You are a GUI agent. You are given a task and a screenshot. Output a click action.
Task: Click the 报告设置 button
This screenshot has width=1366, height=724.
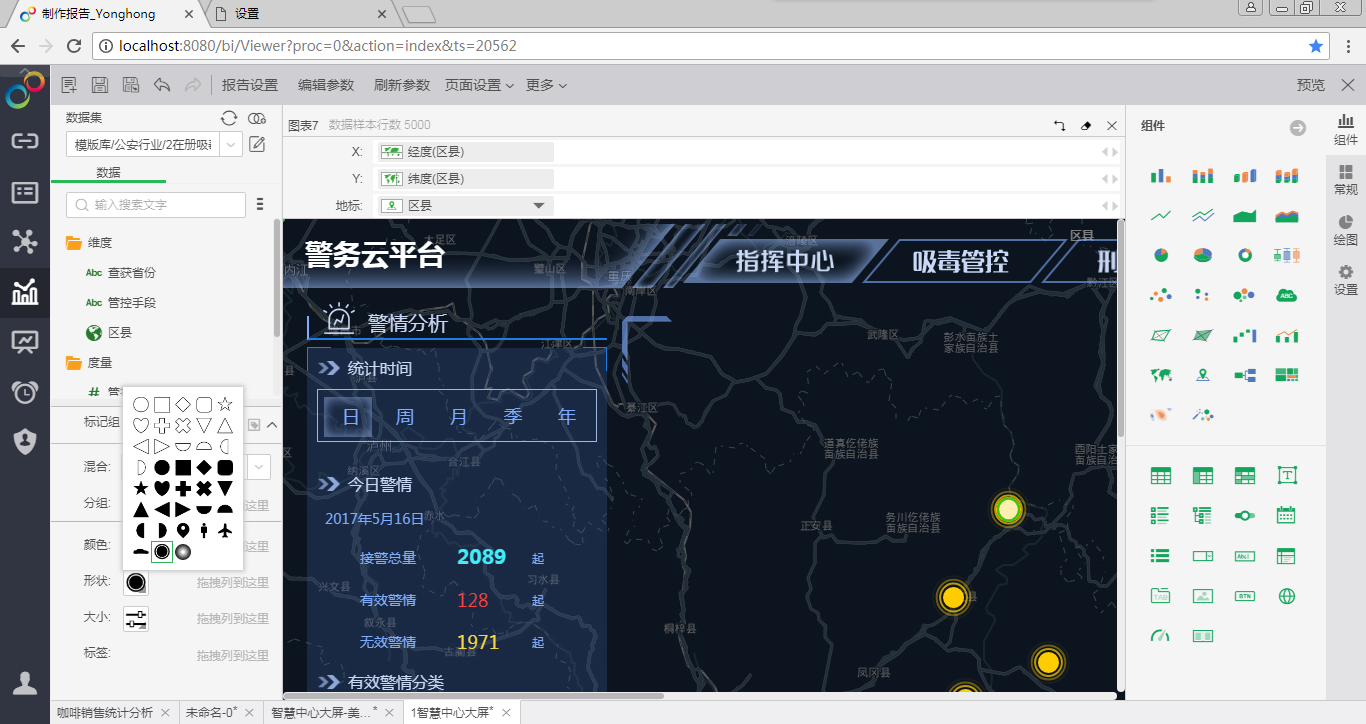tap(250, 85)
